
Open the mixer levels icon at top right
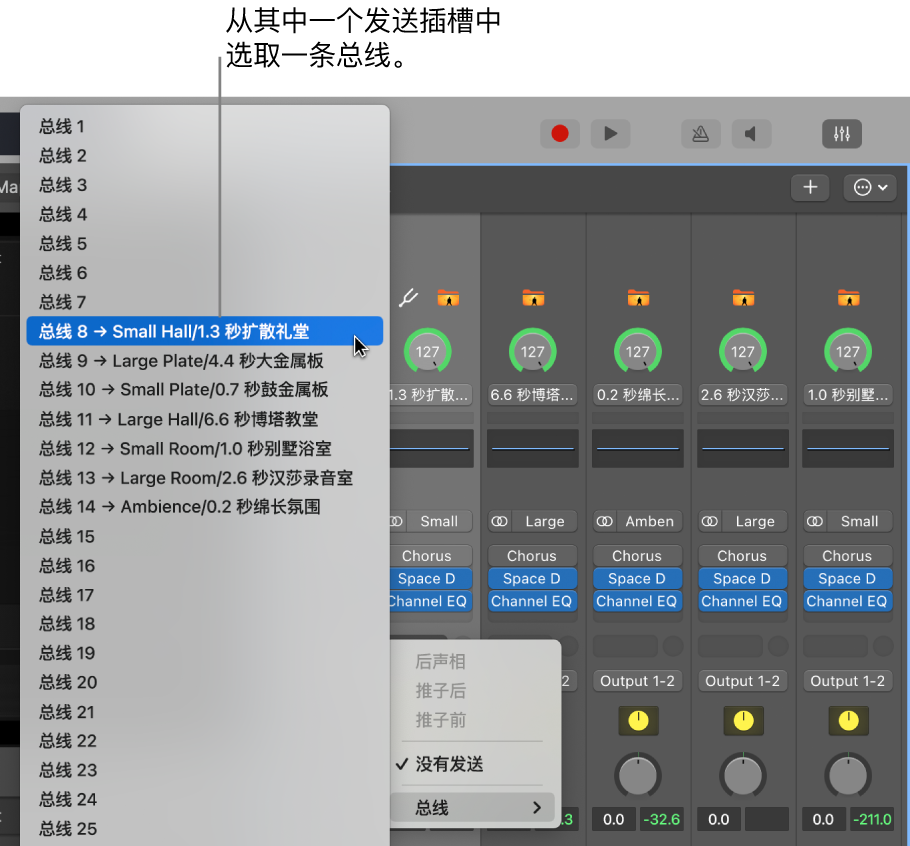[841, 133]
